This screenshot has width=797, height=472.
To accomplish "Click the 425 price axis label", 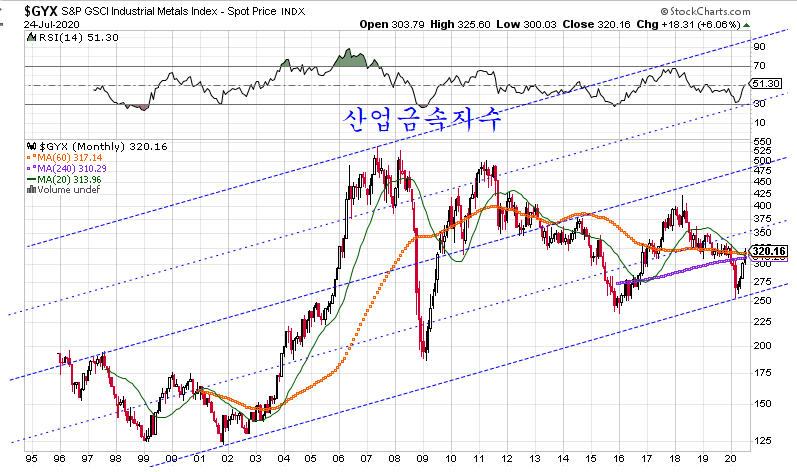I will click(762, 194).
